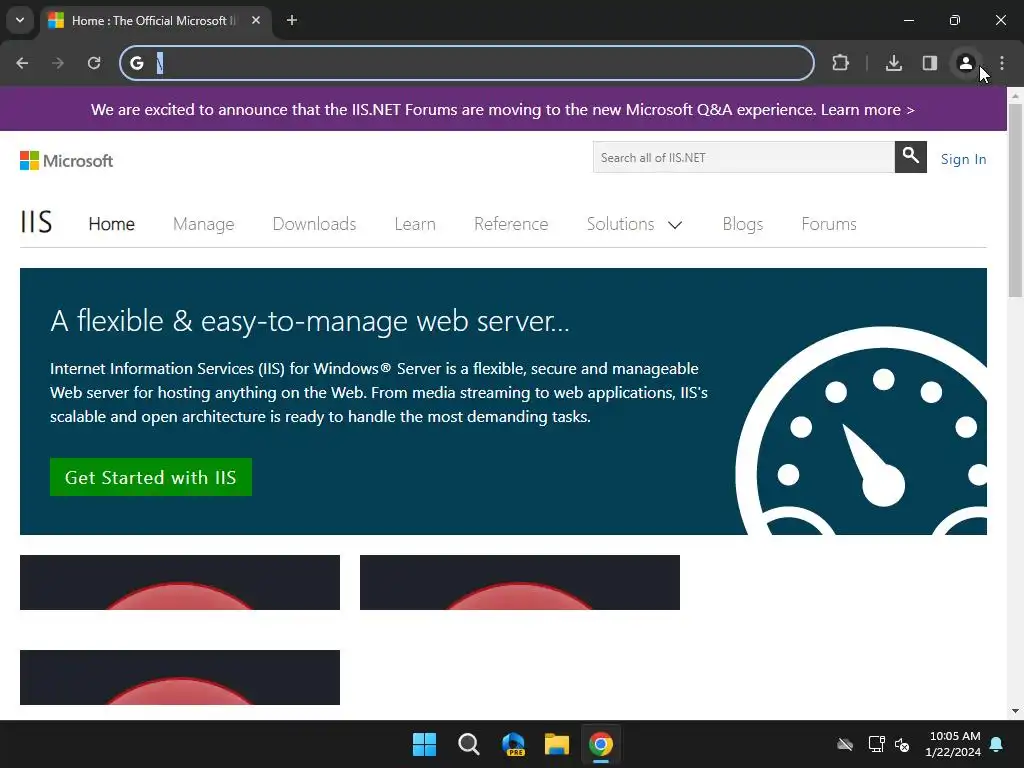The image size is (1024, 768).
Task: Open File Explorer from taskbar
Action: coord(557,744)
